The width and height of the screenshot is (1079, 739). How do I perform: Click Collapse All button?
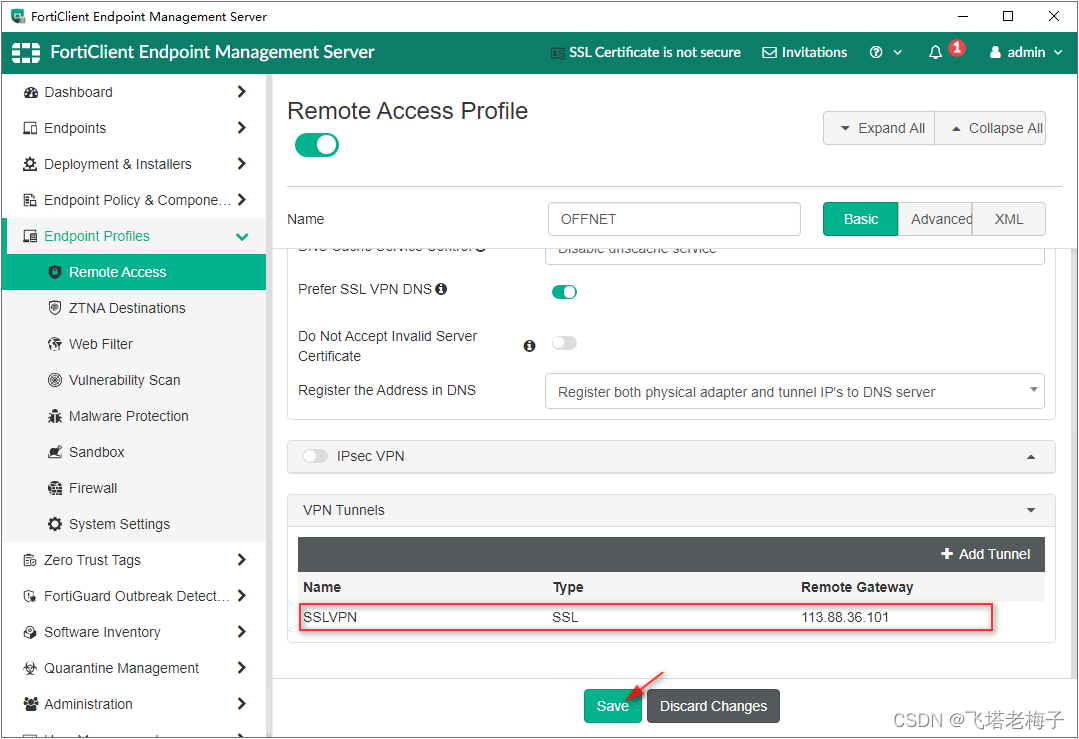990,128
